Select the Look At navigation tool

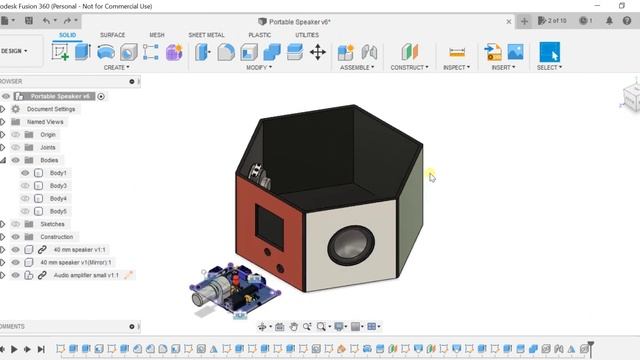(280, 327)
